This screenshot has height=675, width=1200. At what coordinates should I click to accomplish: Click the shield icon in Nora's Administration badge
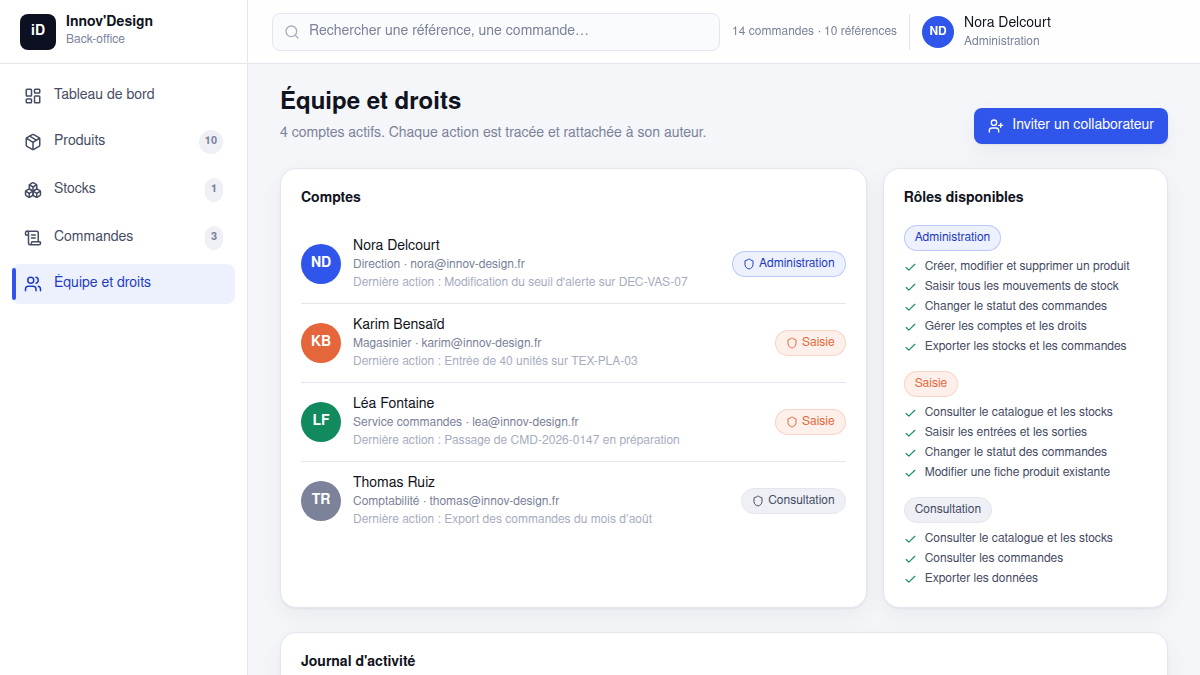point(748,264)
